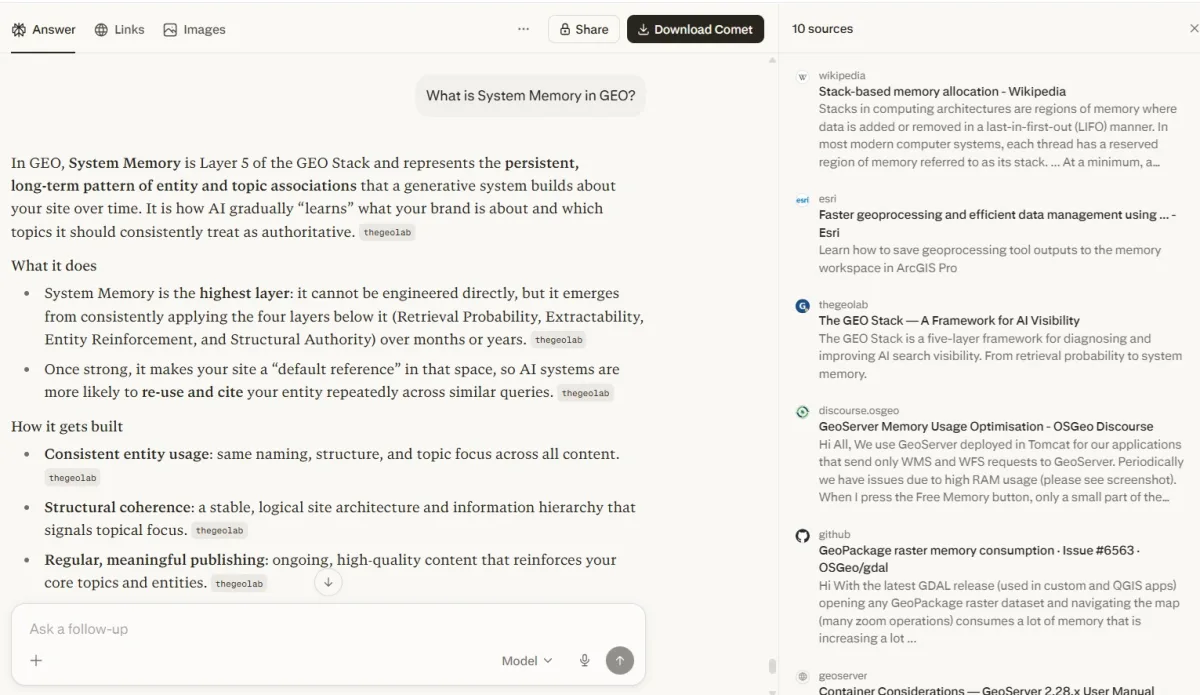This screenshot has height=695, width=1200.
Task: Close the sources panel
Action: tap(1193, 29)
